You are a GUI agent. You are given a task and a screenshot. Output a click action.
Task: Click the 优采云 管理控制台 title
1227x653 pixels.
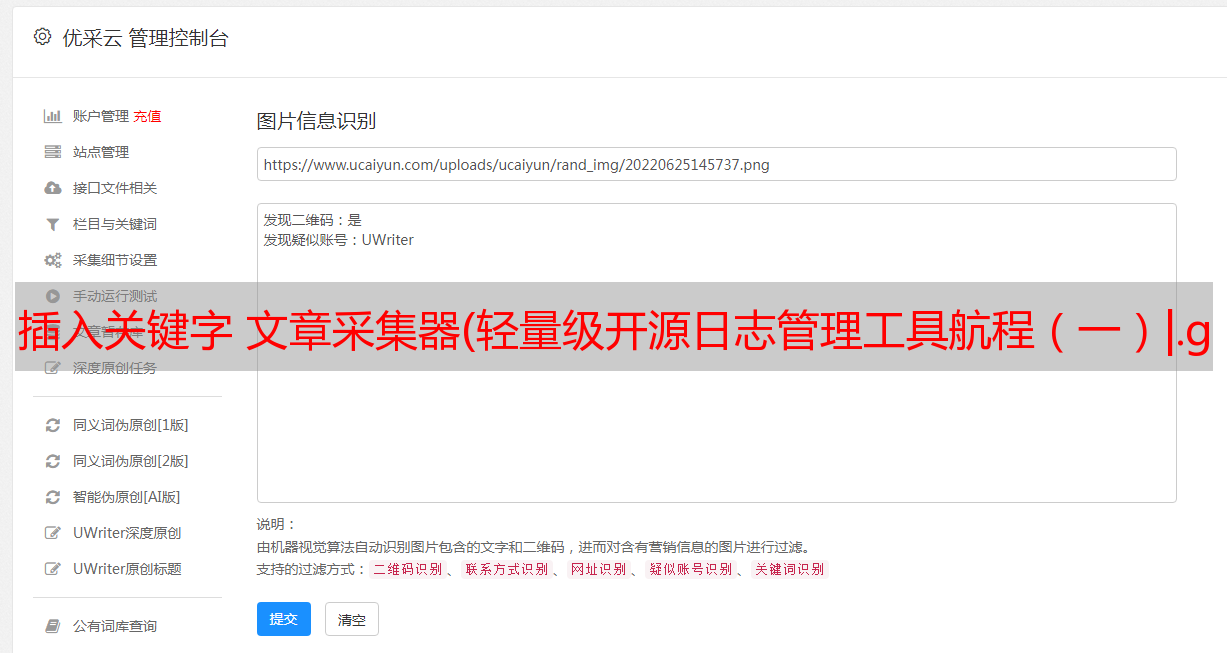145,38
